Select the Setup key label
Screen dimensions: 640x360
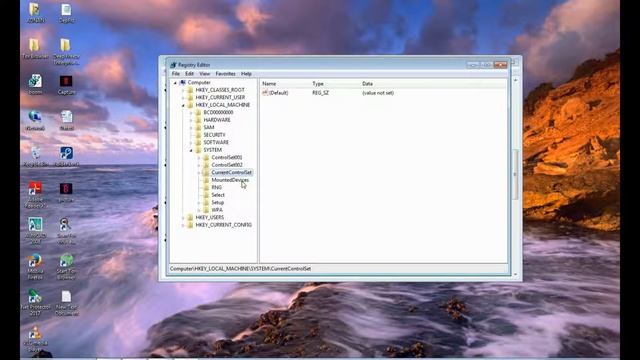click(x=218, y=202)
